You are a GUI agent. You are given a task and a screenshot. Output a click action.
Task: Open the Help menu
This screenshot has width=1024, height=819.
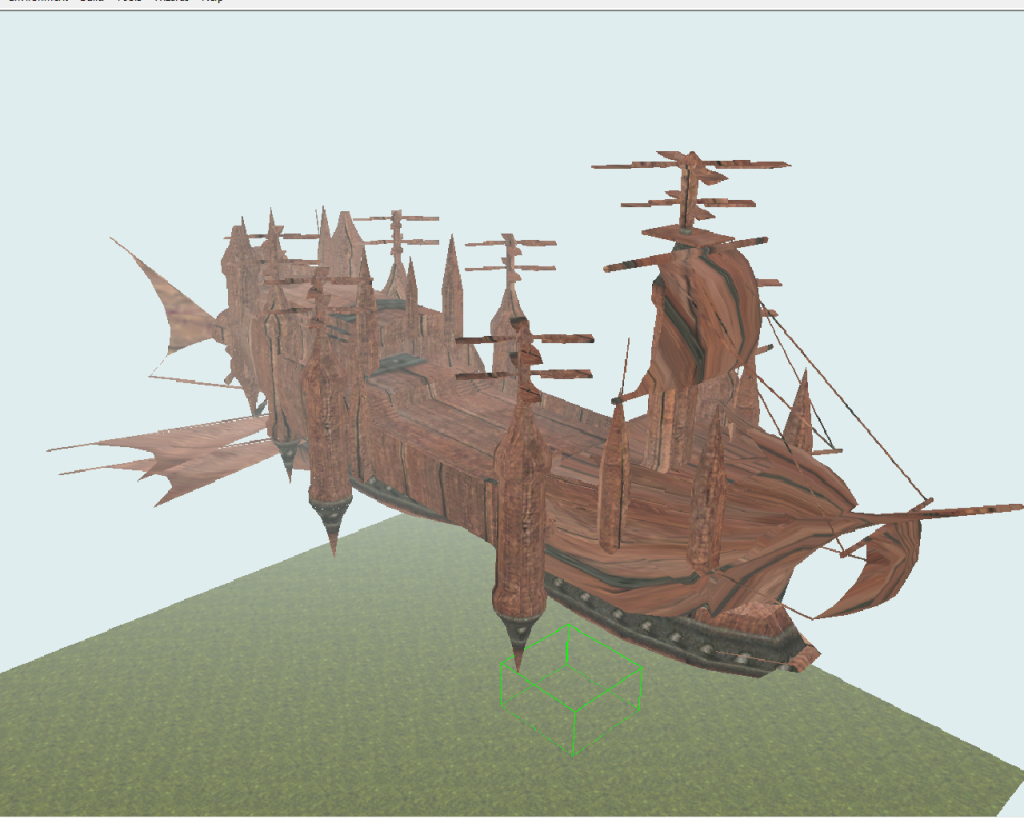pos(212,1)
